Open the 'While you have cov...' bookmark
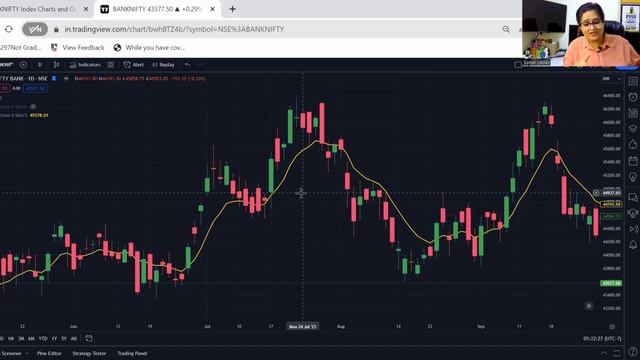 pyautogui.click(x=149, y=48)
